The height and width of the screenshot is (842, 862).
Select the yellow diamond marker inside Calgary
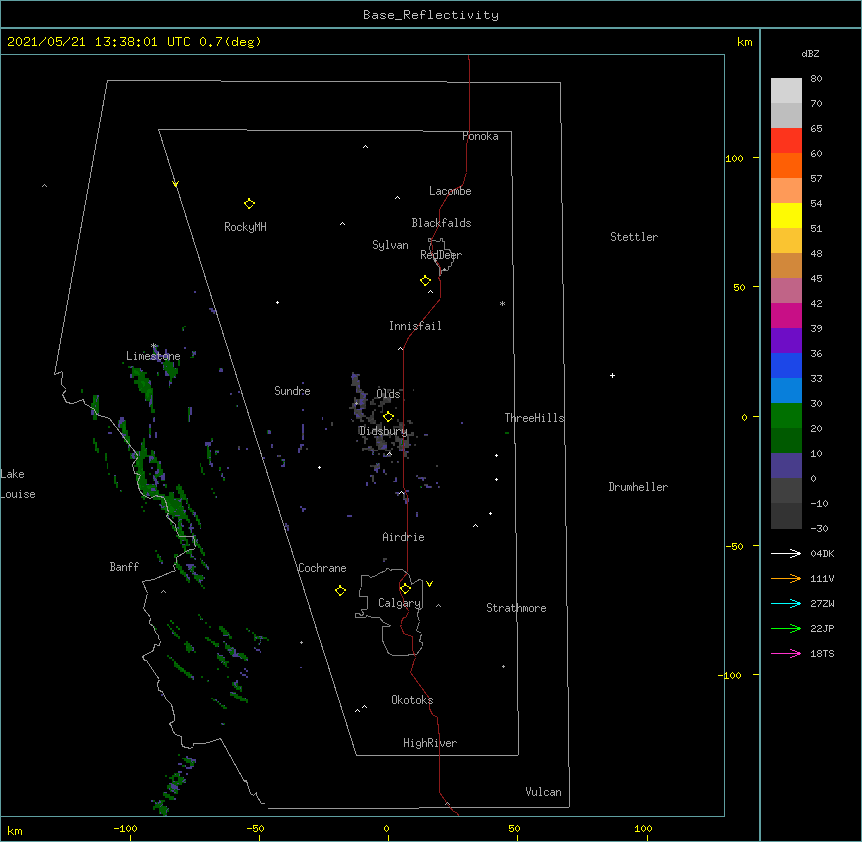pyautogui.click(x=405, y=589)
